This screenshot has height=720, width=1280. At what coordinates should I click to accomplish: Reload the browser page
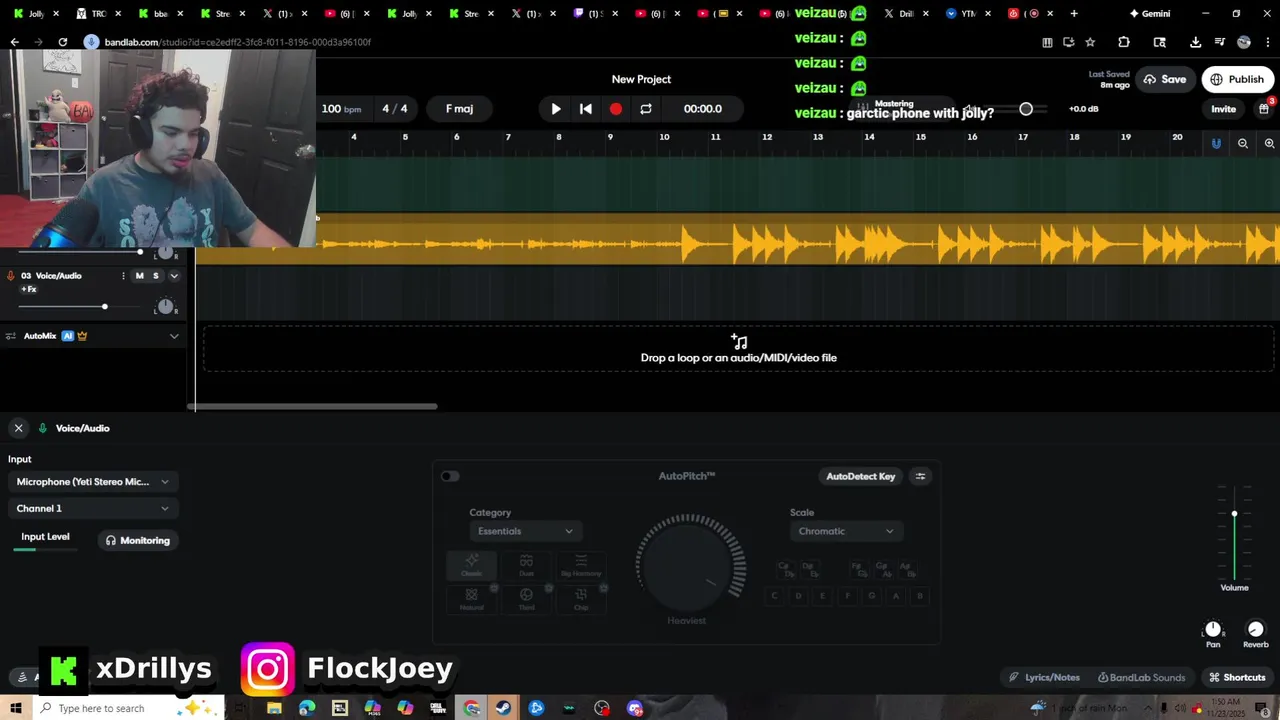pyautogui.click(x=62, y=42)
